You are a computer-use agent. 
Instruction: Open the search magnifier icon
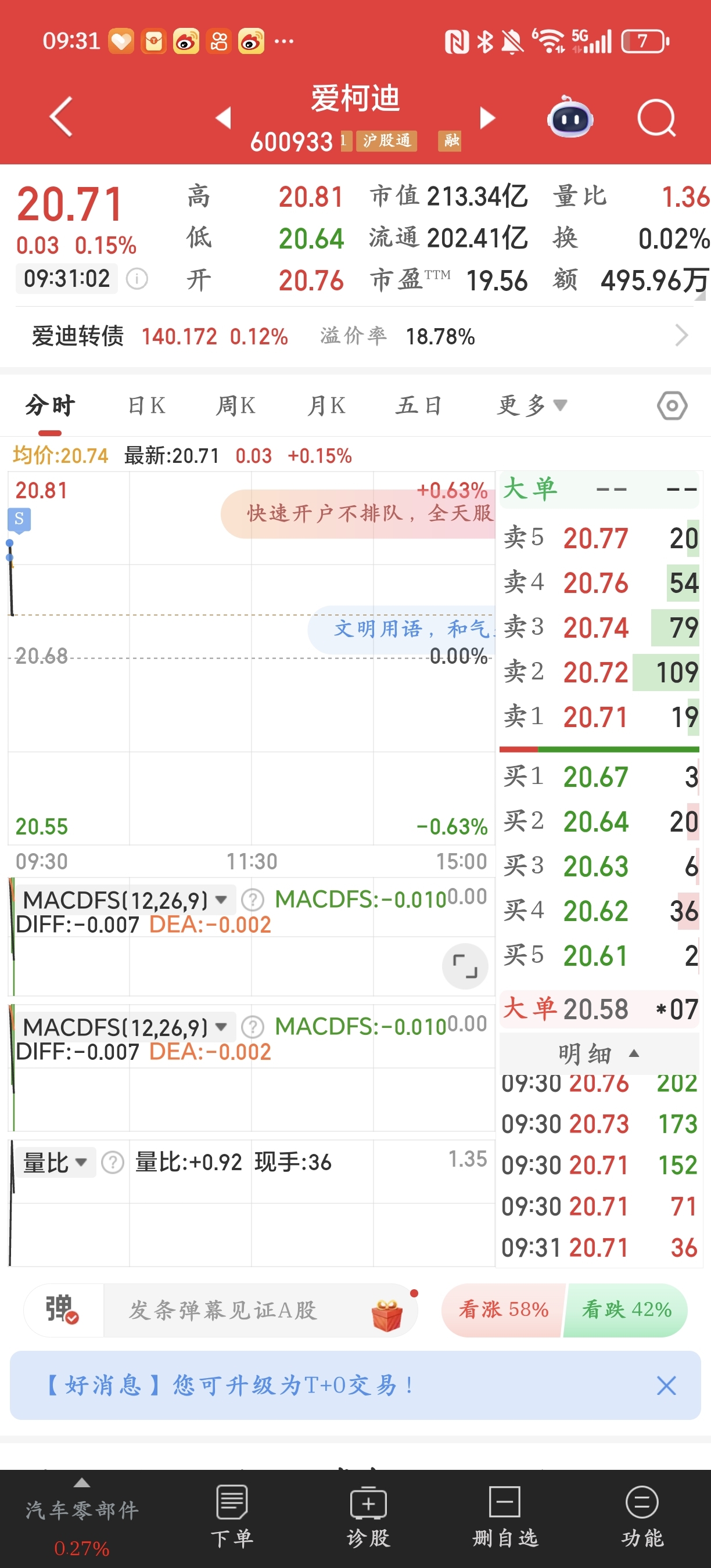[x=657, y=117]
